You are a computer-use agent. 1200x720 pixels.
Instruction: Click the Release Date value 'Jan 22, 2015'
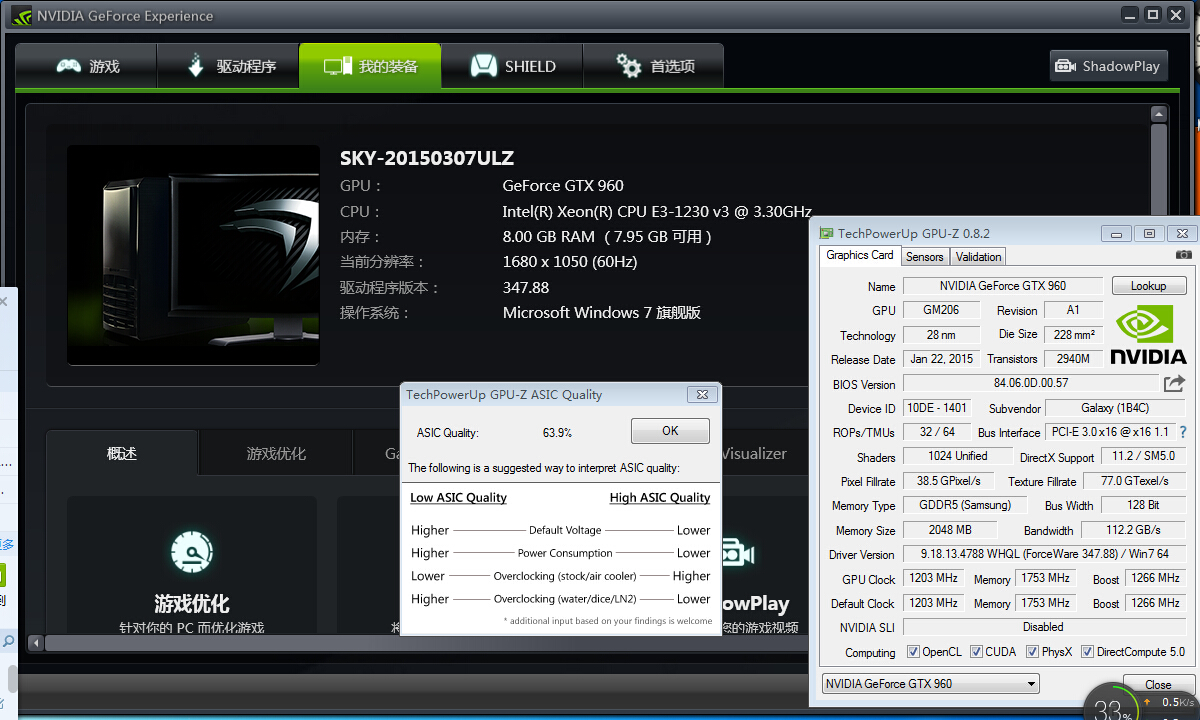tap(941, 359)
